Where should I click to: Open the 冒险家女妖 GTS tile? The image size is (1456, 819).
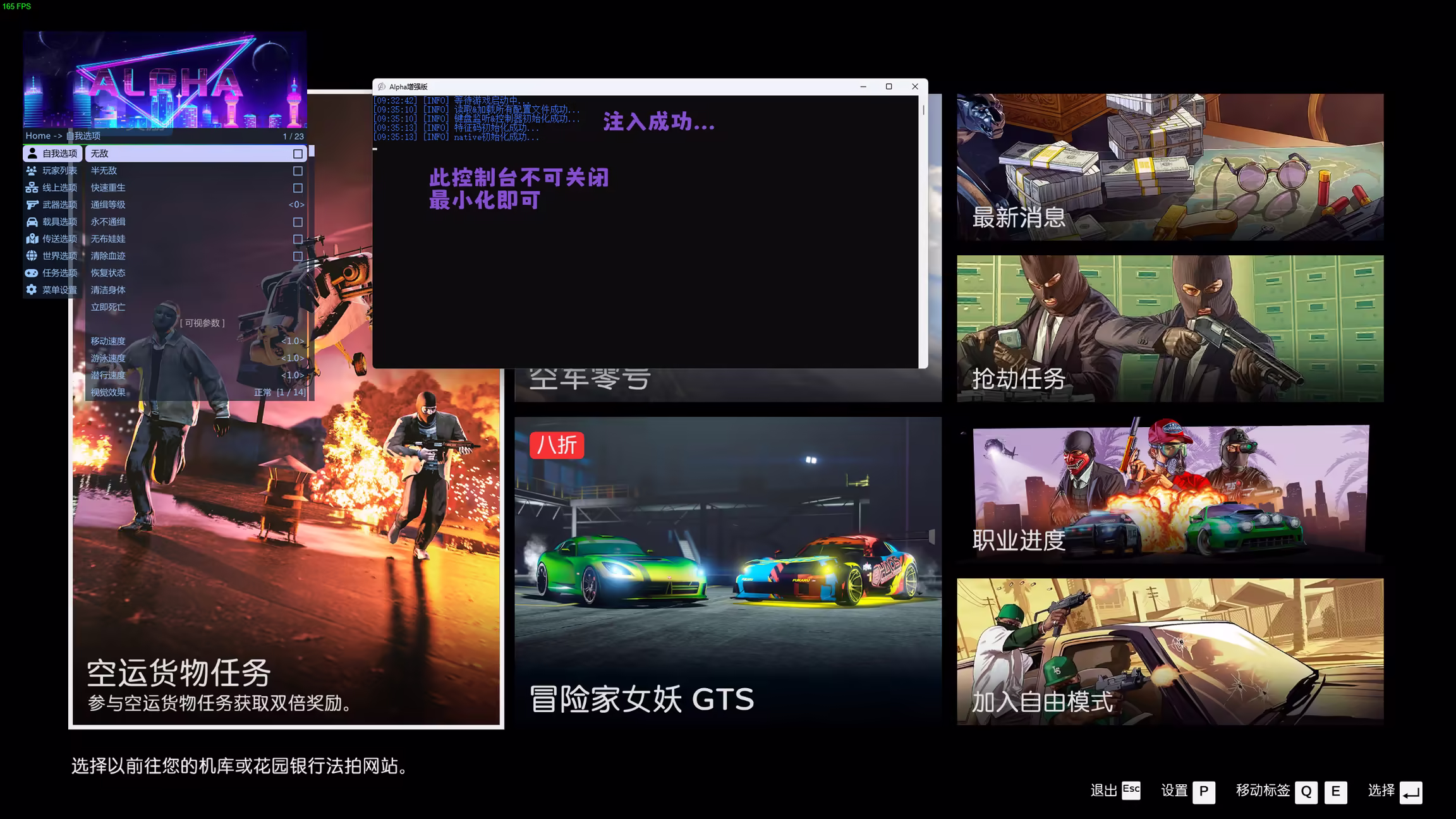[727, 571]
